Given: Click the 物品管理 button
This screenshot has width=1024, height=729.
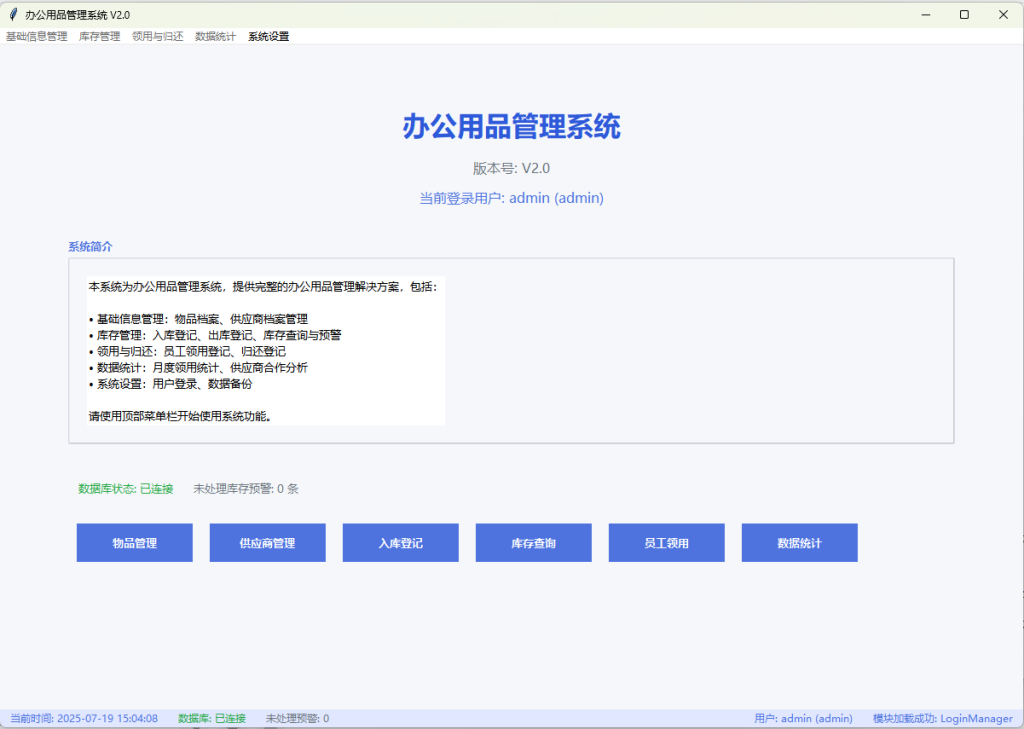Looking at the screenshot, I should [135, 543].
